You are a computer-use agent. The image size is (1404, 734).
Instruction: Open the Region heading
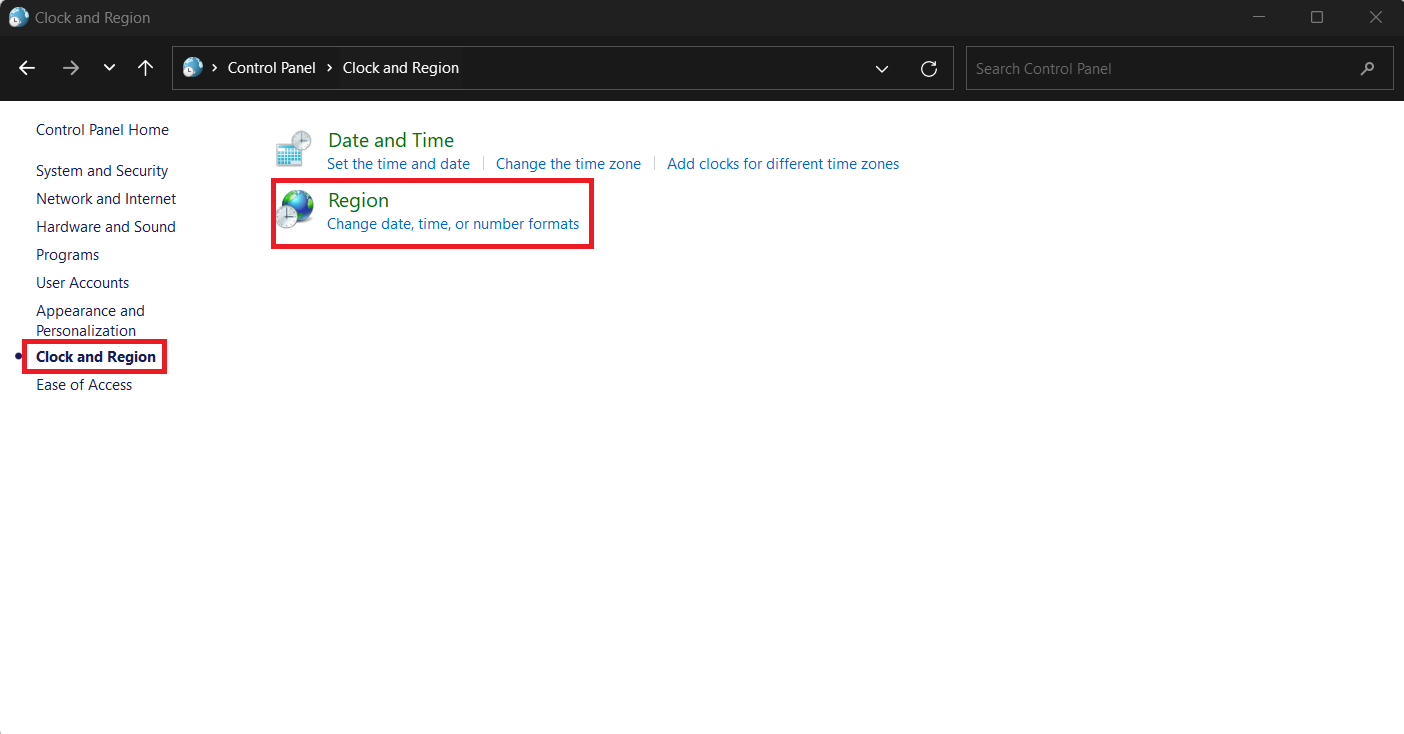click(358, 201)
